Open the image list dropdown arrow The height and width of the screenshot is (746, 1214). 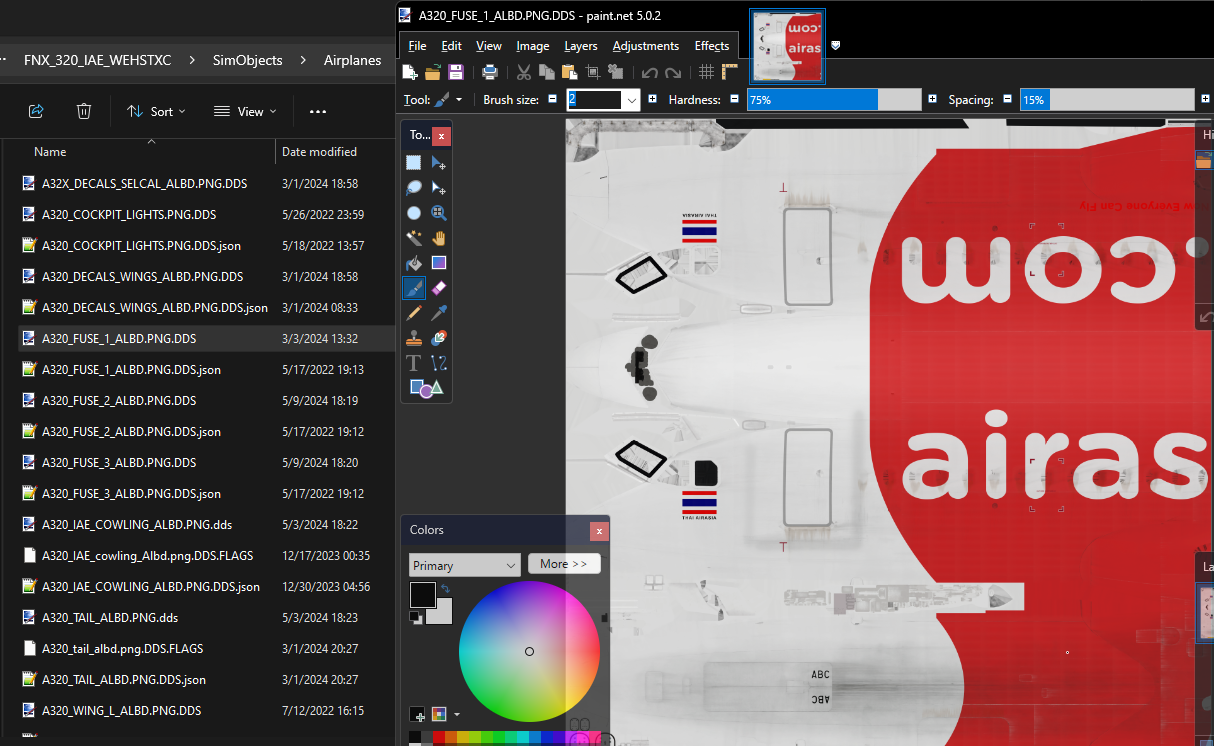836,45
